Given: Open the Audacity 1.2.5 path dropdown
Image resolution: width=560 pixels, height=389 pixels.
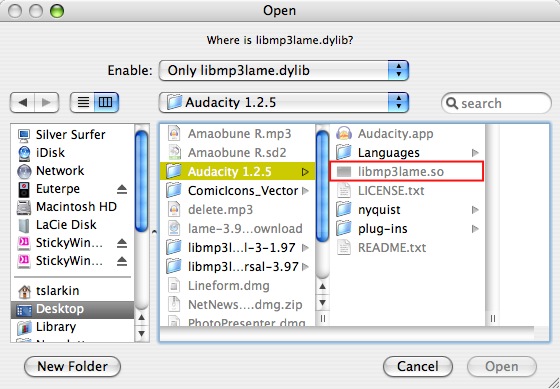Looking at the screenshot, I should pos(284,103).
